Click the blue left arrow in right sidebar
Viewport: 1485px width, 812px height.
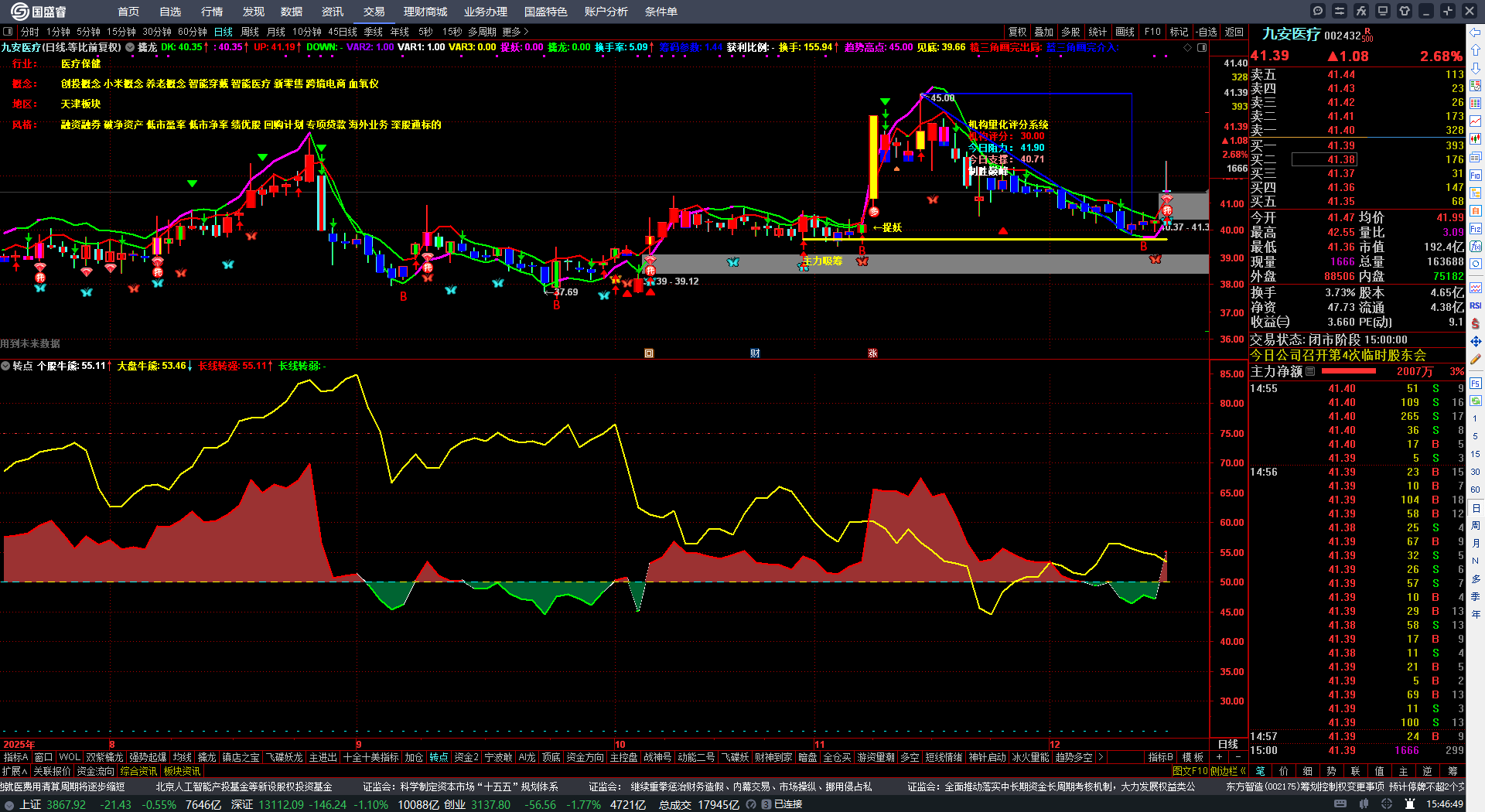1476,32
